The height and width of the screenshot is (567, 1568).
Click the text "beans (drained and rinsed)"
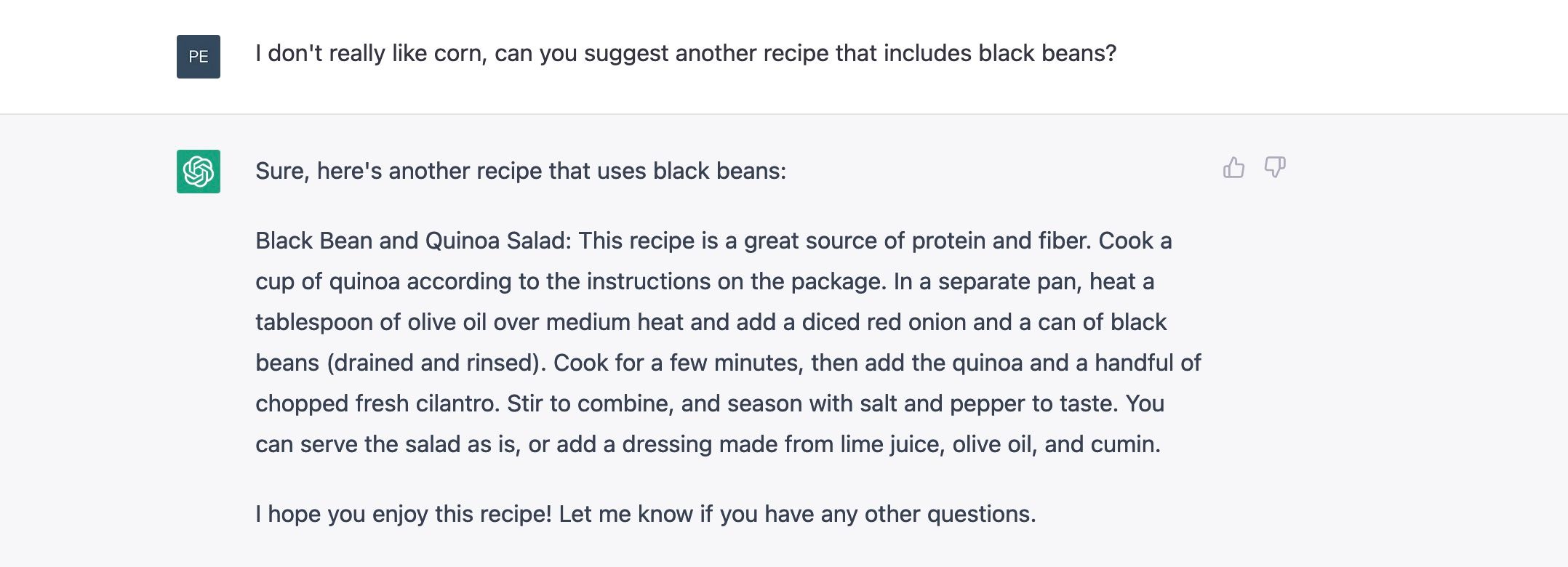point(399,363)
